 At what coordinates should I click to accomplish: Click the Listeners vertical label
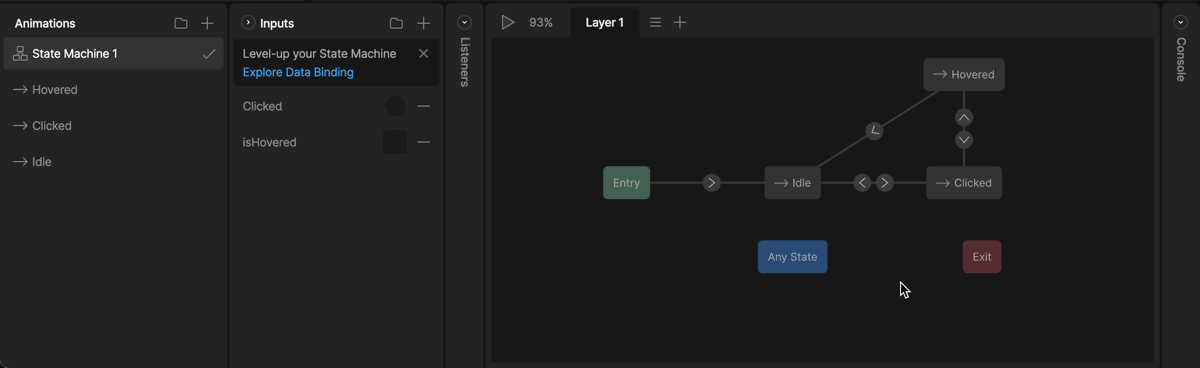[x=464, y=62]
